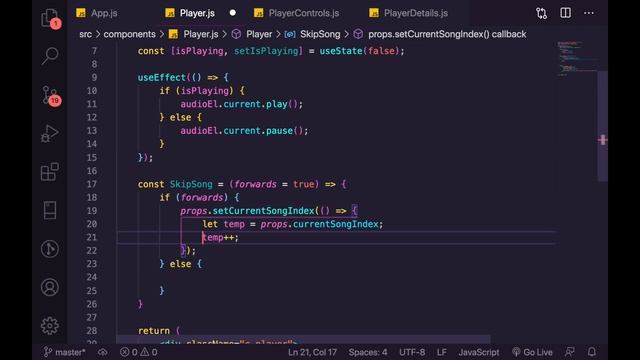640x360 pixels.
Task: Split the editor to the right
Action: [x=565, y=13]
